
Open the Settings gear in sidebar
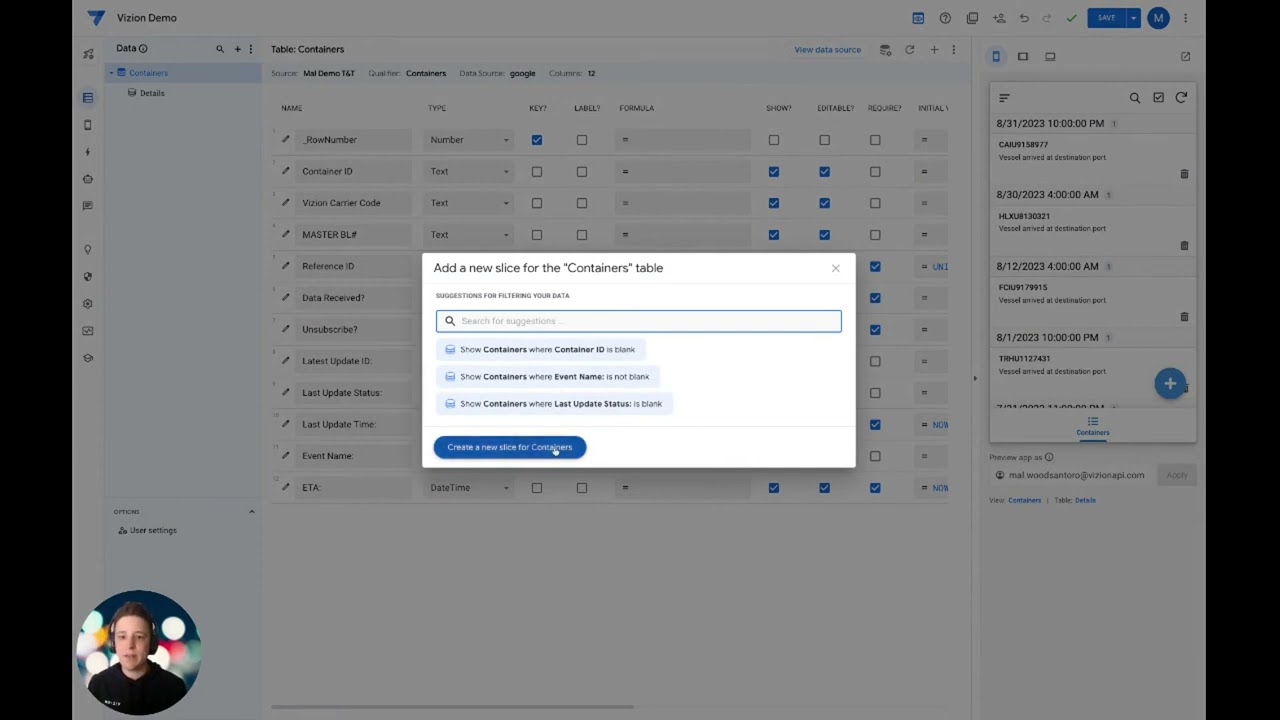click(88, 304)
